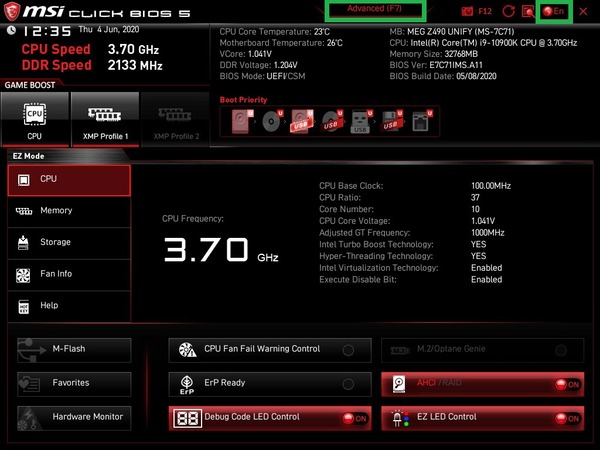Viewport: 600px width, 450px height.
Task: Click the EZ Mode label
Action: click(x=28, y=156)
